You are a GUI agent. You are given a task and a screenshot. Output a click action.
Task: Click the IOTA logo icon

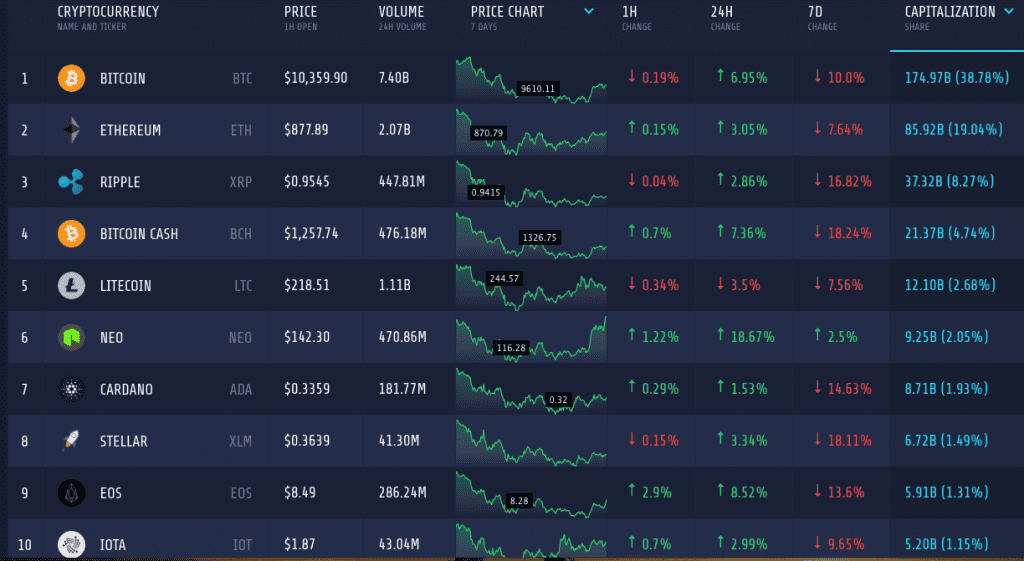tap(71, 544)
